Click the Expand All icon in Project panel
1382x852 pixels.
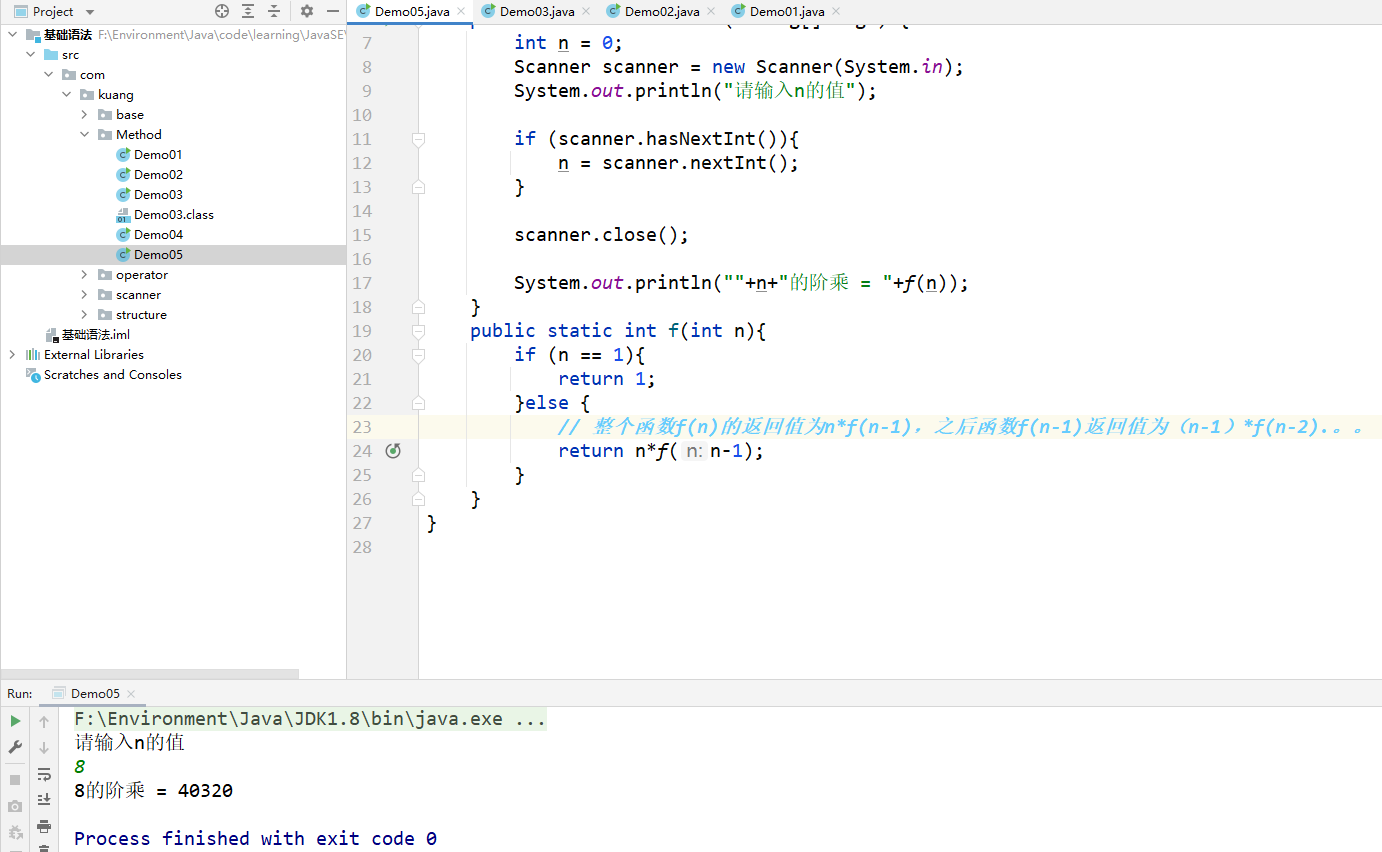(x=248, y=11)
